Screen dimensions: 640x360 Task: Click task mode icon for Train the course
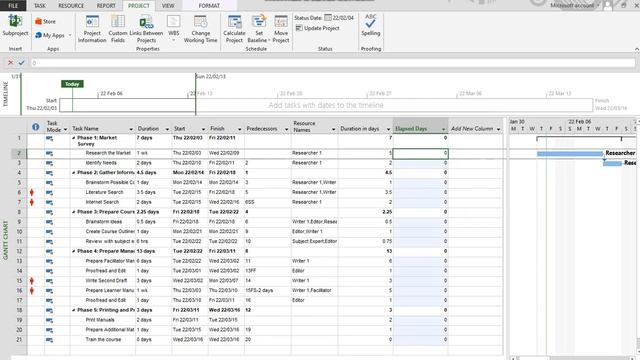pyautogui.click(x=49, y=340)
